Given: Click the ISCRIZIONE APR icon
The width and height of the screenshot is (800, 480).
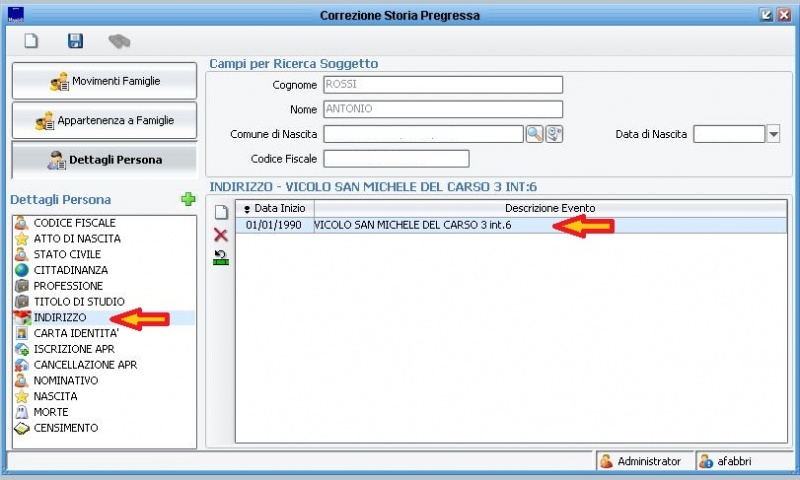Looking at the screenshot, I should pyautogui.click(x=21, y=349).
